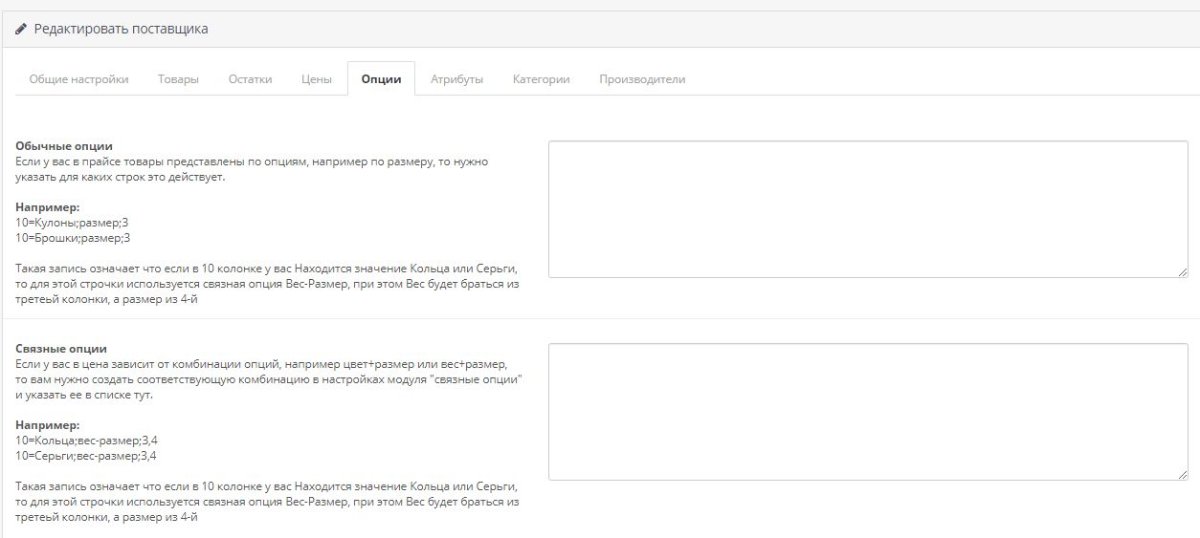Screen dimensions: 1200x538
Task: Grab the resize handle of Обычные опции textarea
Action: pyautogui.click(x=1182, y=271)
